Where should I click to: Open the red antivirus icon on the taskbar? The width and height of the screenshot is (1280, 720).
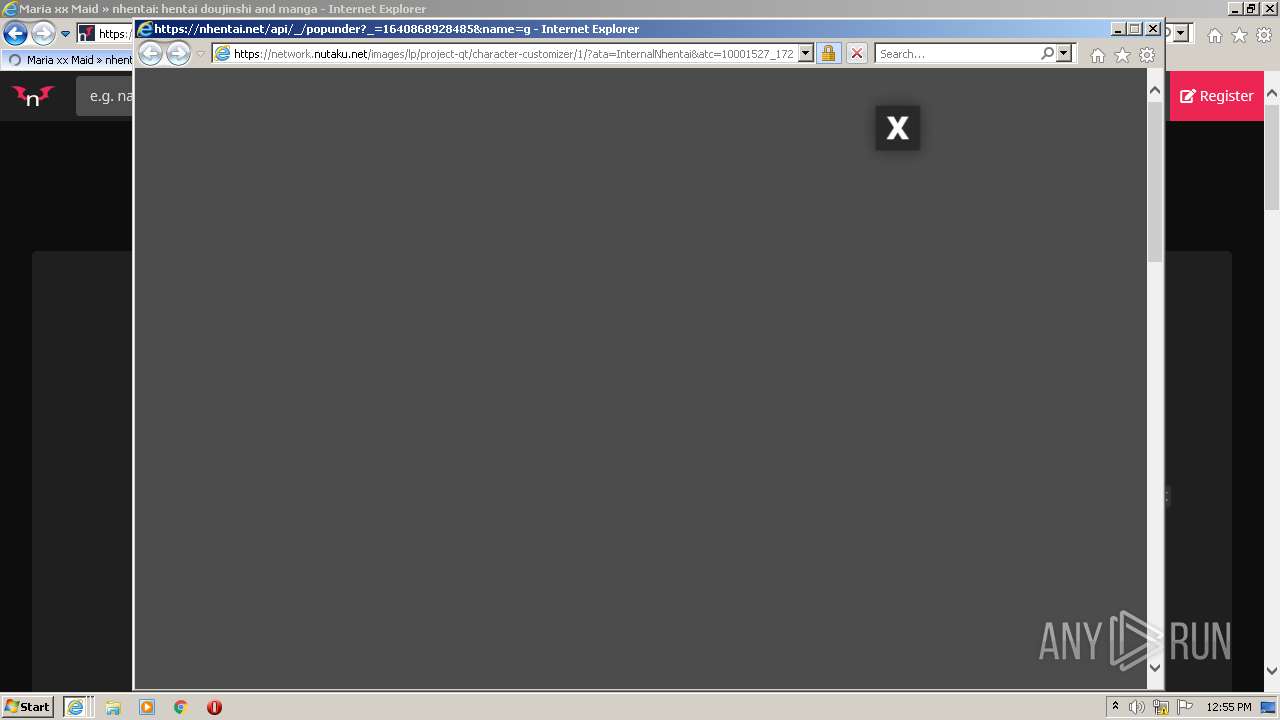[x=214, y=707]
